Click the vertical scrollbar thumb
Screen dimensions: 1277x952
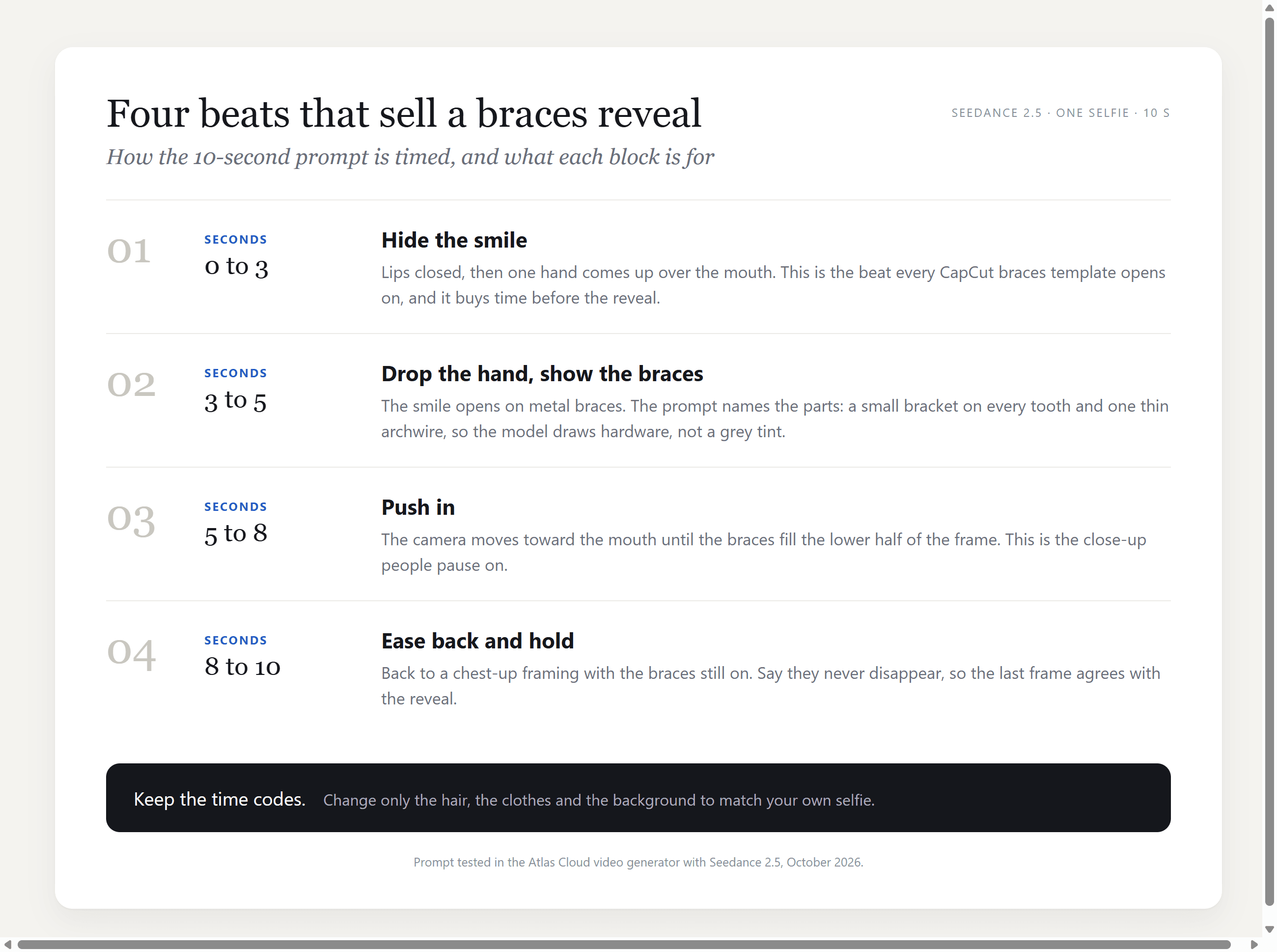pos(1270,462)
